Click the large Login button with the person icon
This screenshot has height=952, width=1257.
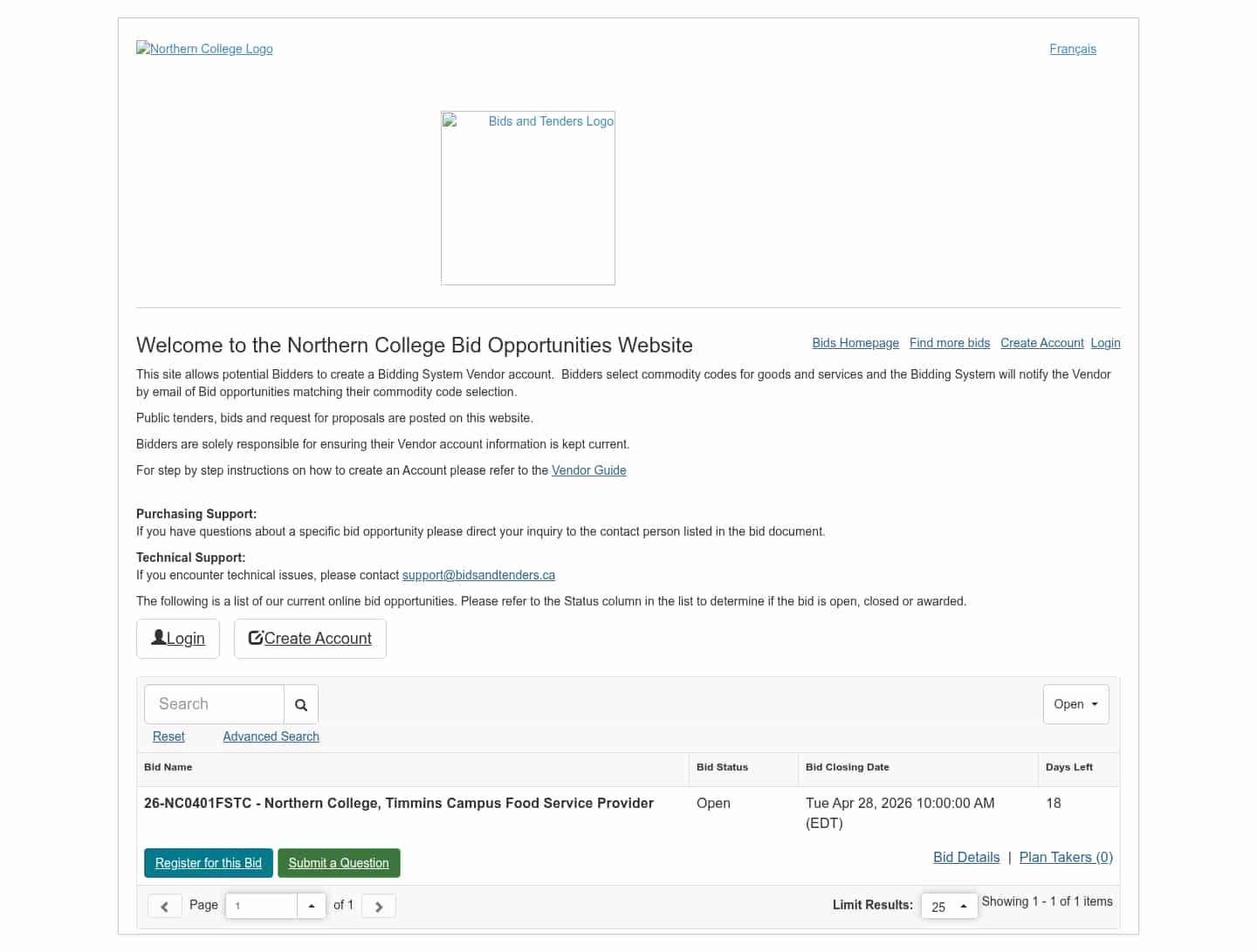pos(178,639)
